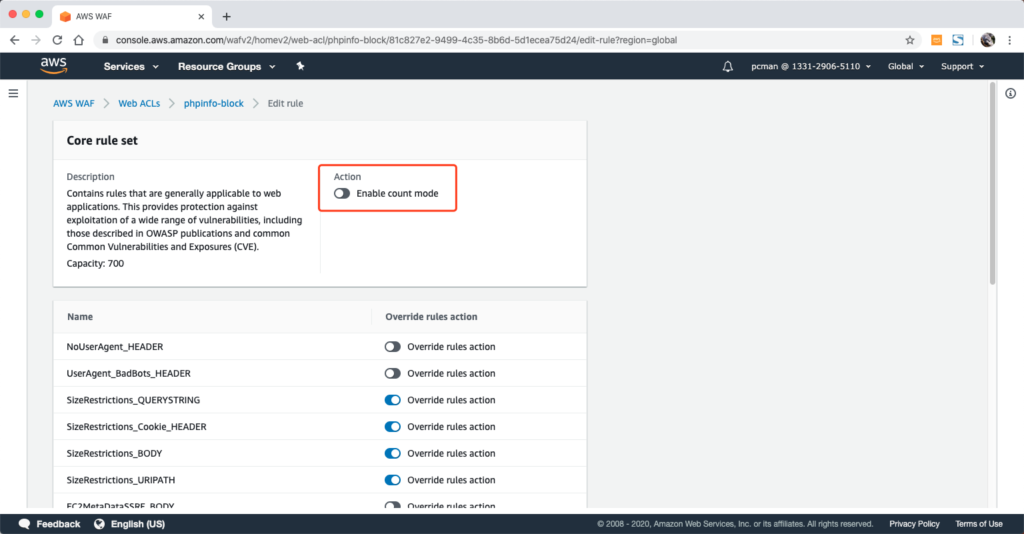Turn off override for SizeRestrictions_BODY
1024x534 pixels.
click(392, 453)
